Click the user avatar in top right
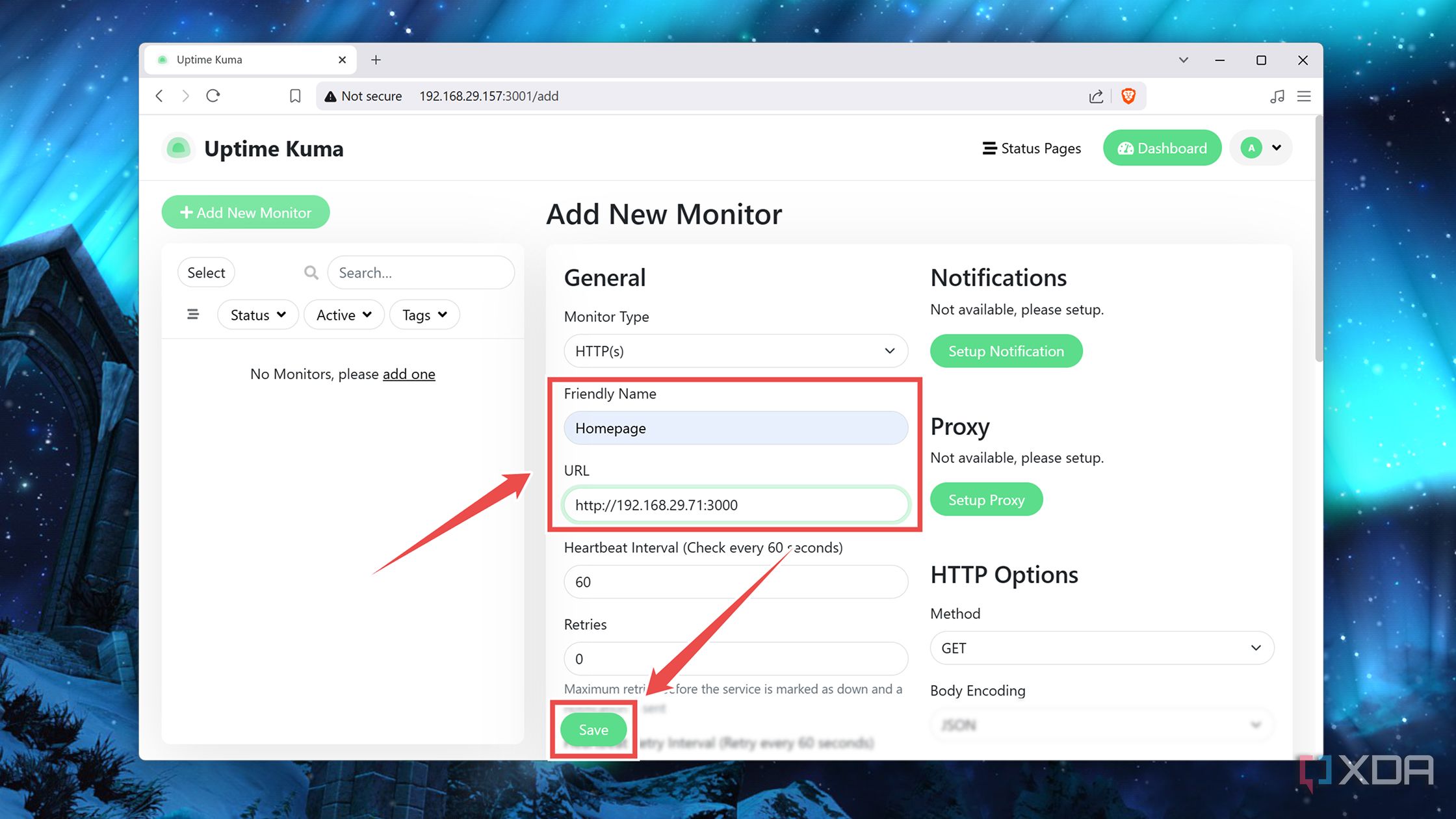 [x=1251, y=148]
